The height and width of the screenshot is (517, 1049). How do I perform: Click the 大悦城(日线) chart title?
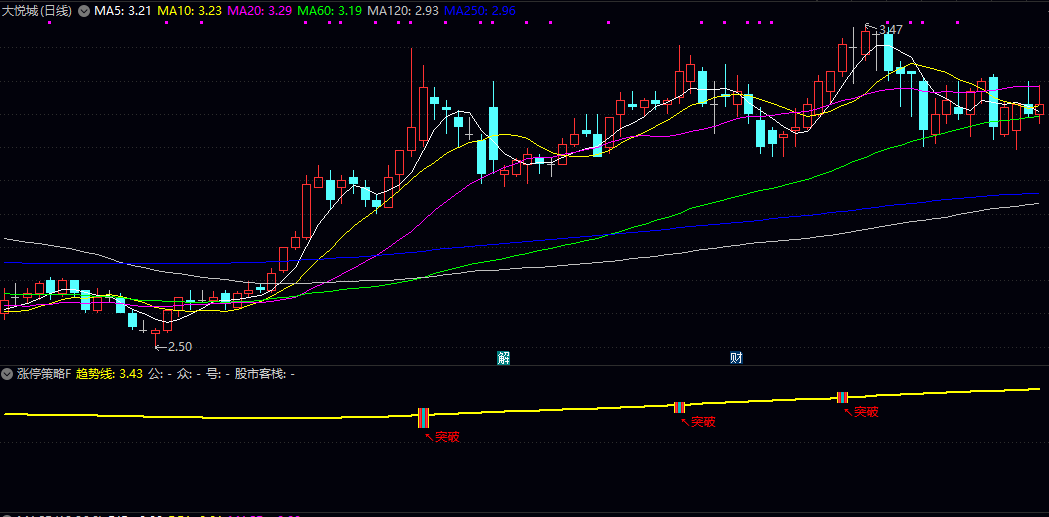[x=38, y=10]
